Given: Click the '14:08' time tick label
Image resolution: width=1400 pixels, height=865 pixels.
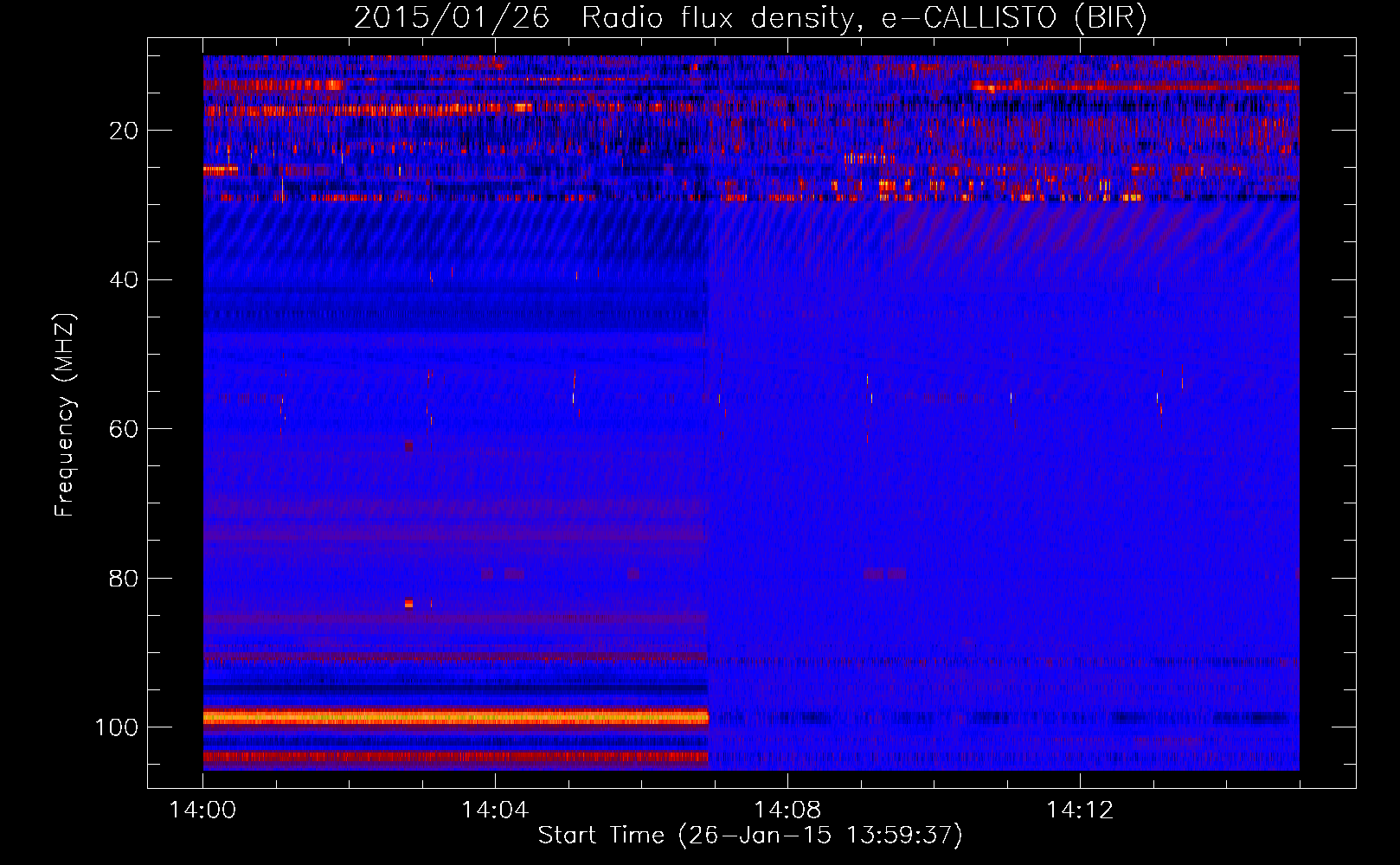Looking at the screenshot, I should (787, 811).
